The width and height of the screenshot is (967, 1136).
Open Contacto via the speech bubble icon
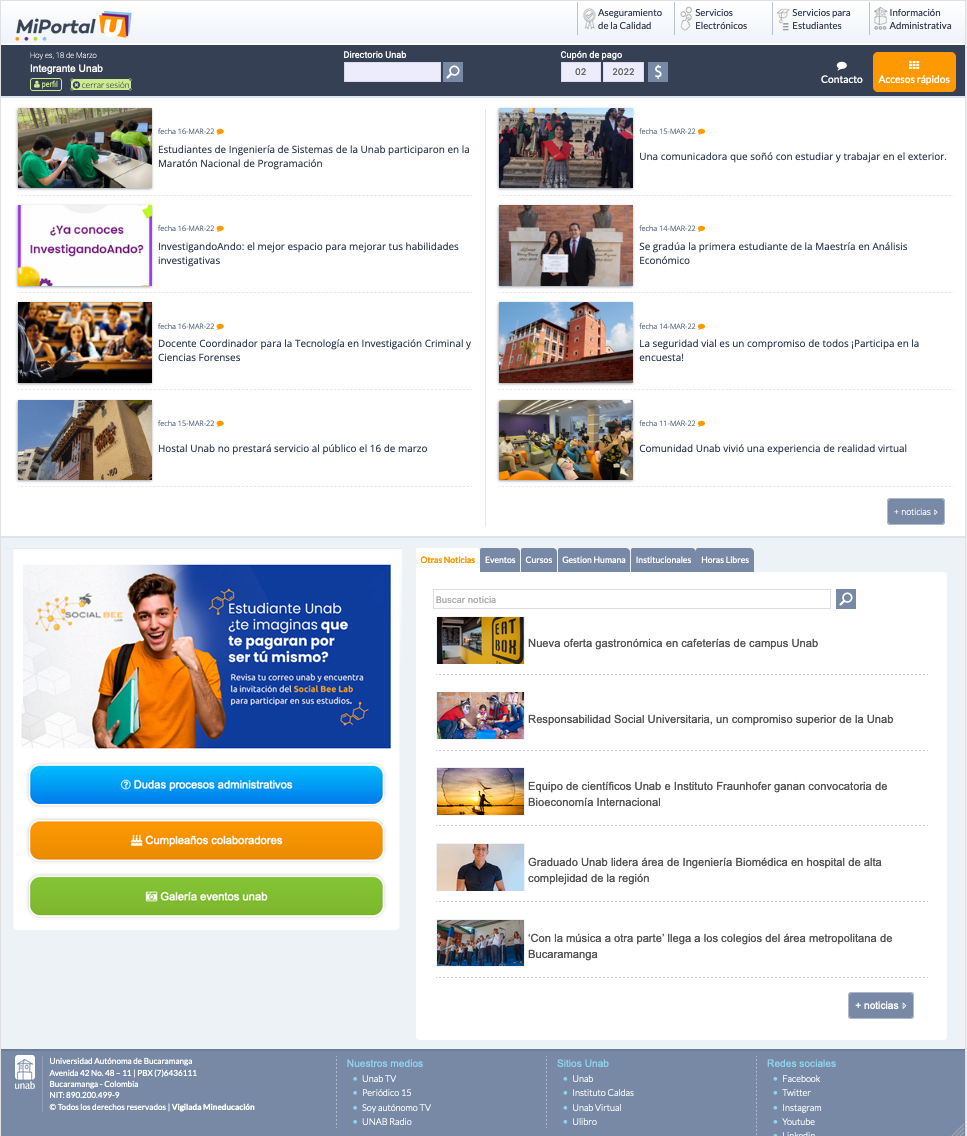click(x=841, y=66)
